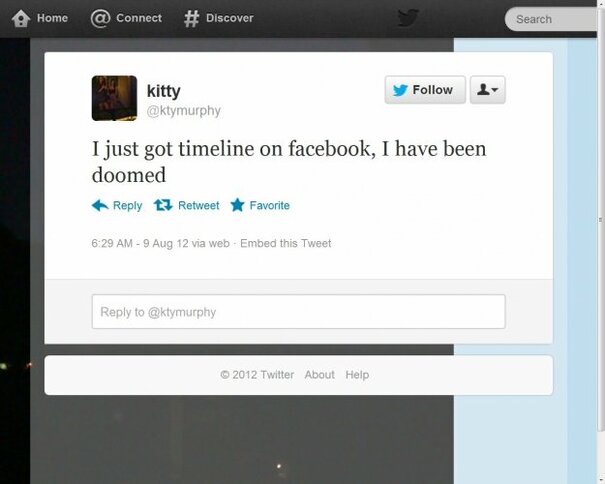Click inside the Search box

point(552,19)
